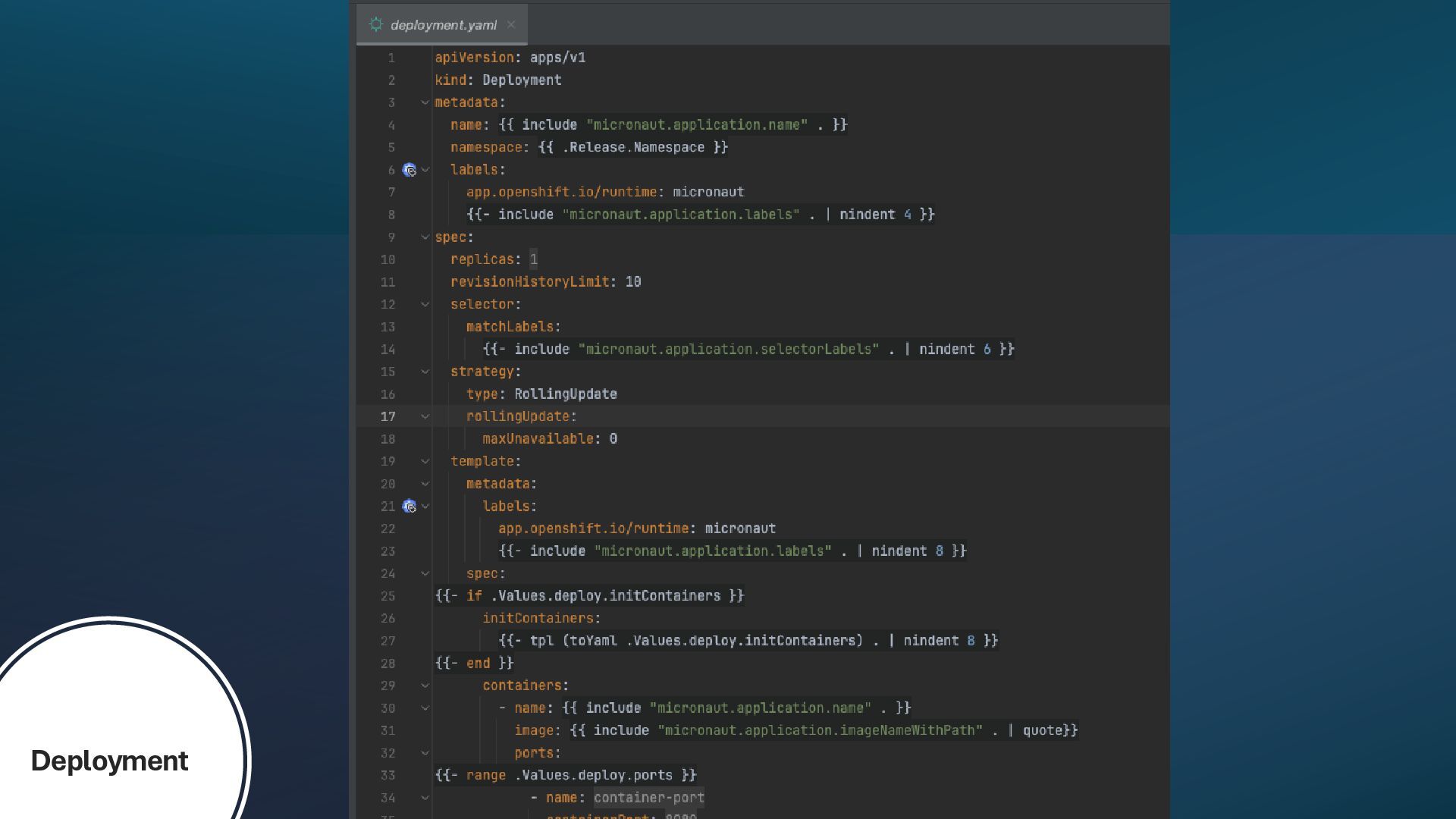
Task: Close the deployment.yaml tab
Action: tap(511, 25)
